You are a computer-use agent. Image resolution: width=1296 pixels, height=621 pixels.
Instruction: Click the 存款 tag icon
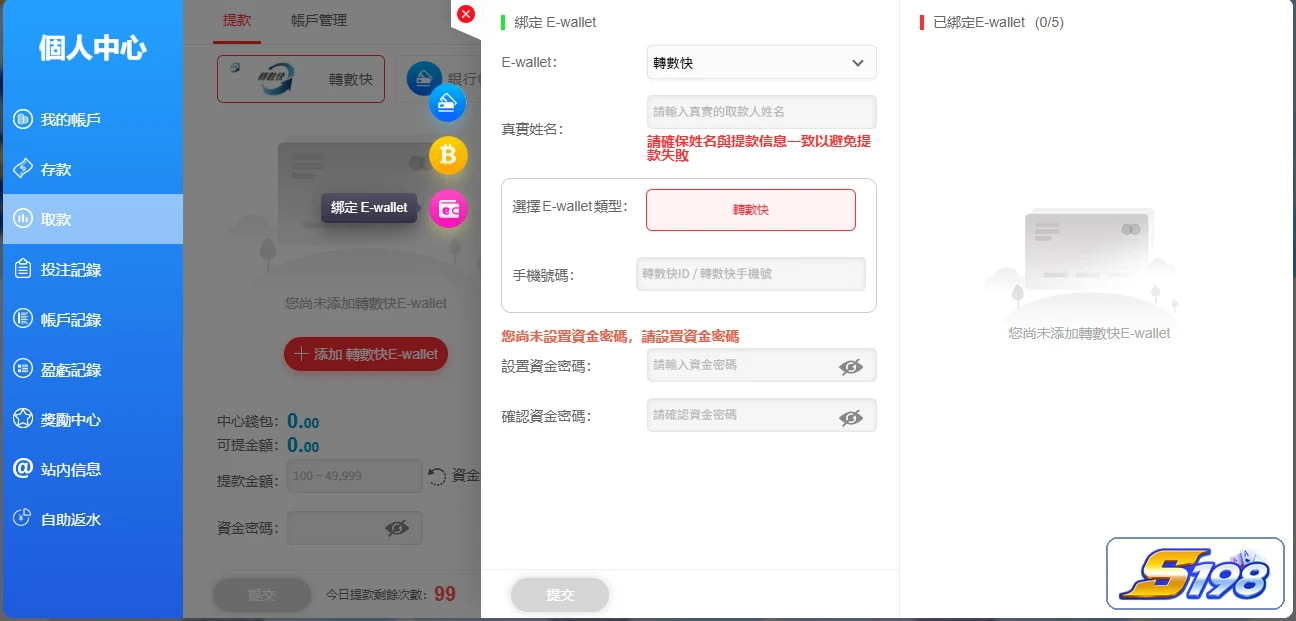coord(22,169)
